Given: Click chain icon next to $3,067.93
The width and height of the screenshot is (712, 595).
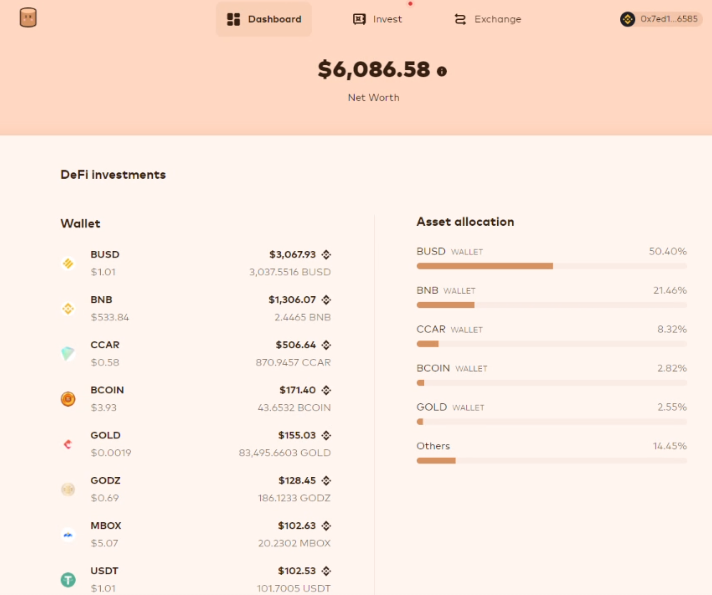Looking at the screenshot, I should pos(326,254).
